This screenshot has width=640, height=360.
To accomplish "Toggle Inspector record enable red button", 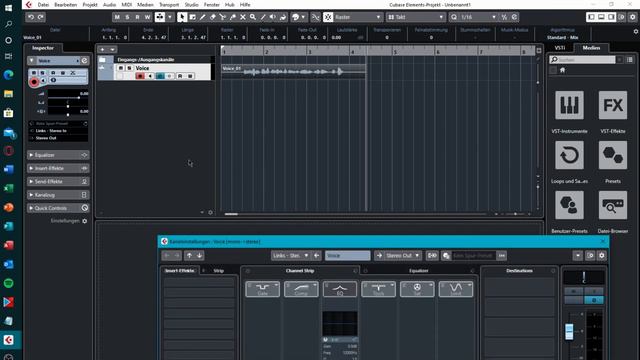I will pyautogui.click(x=34, y=82).
